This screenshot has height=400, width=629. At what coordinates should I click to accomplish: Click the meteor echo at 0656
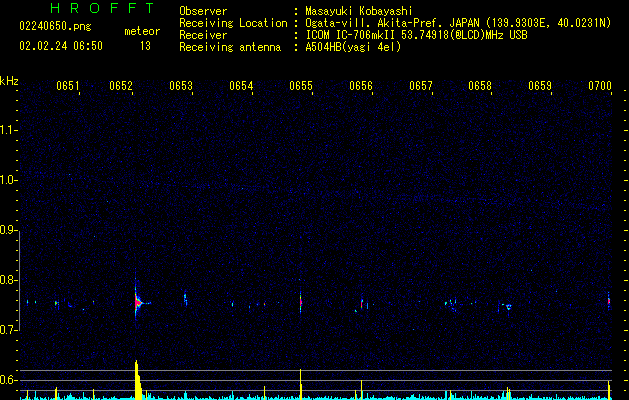[x=362, y=304]
